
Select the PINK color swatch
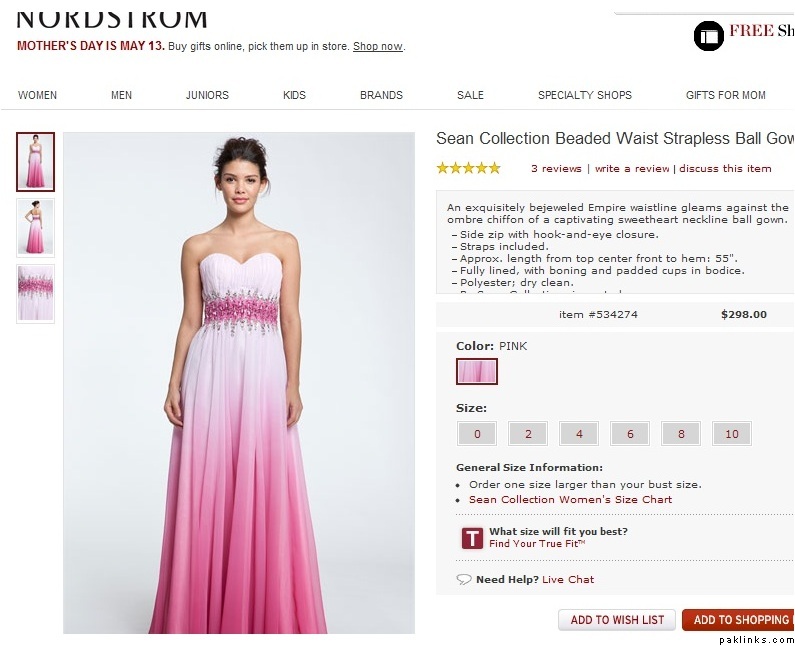[x=477, y=372]
